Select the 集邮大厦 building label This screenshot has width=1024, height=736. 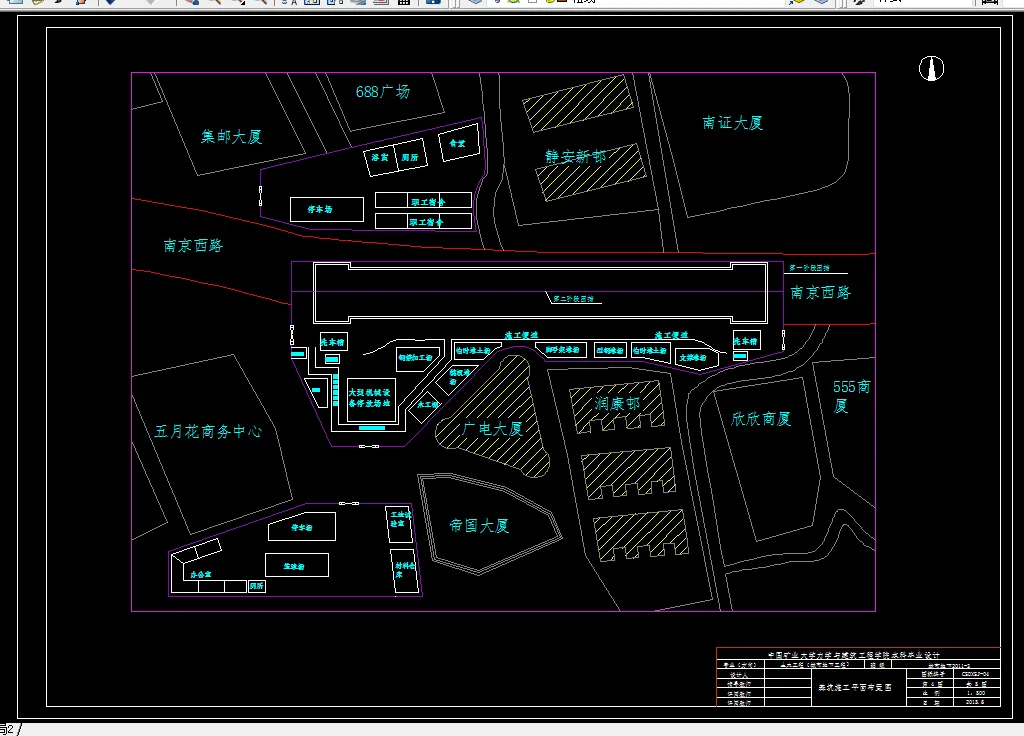231,136
